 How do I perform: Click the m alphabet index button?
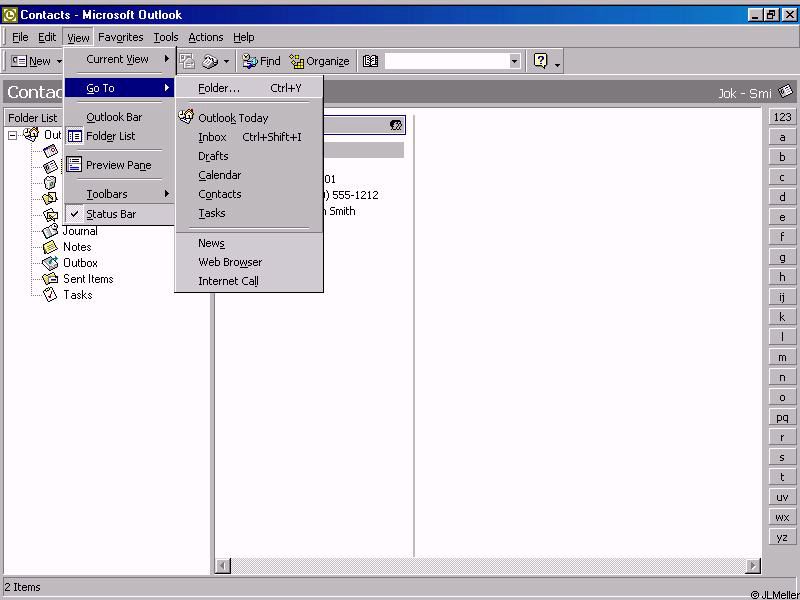pos(782,357)
